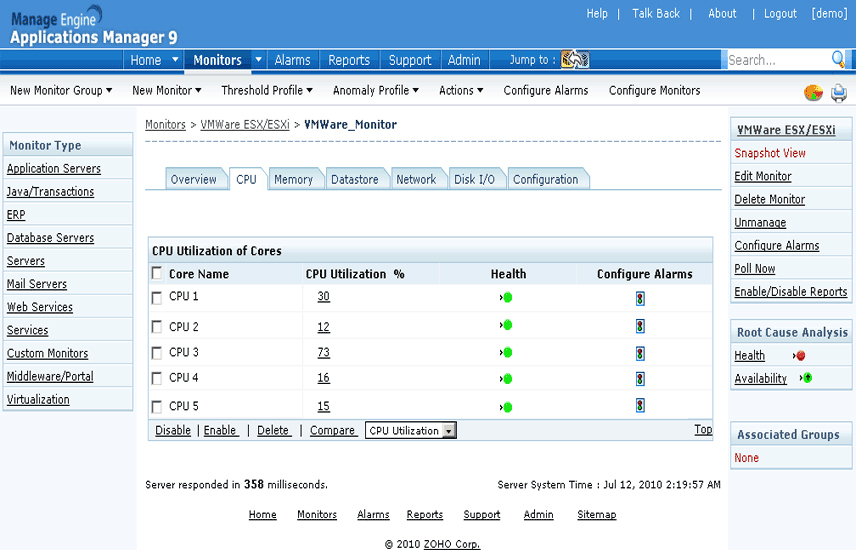The image size is (856, 550).
Task: Click the Top link
Action: [x=703, y=429]
